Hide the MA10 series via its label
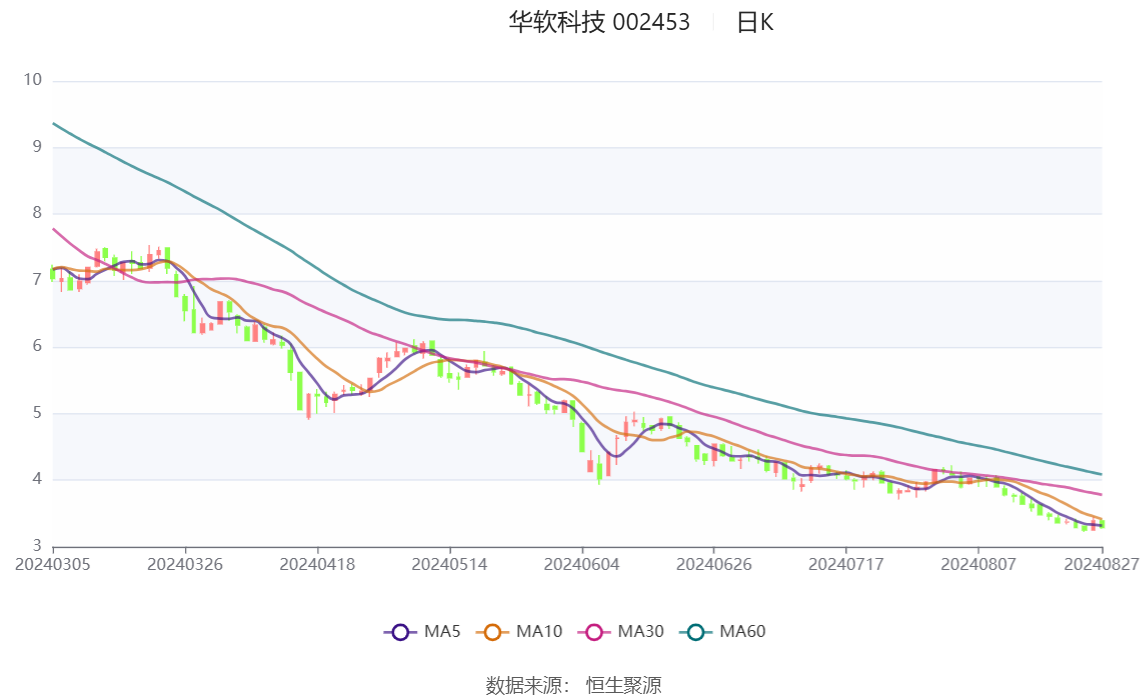Viewport: 1147px width, 699px height. pos(539,632)
